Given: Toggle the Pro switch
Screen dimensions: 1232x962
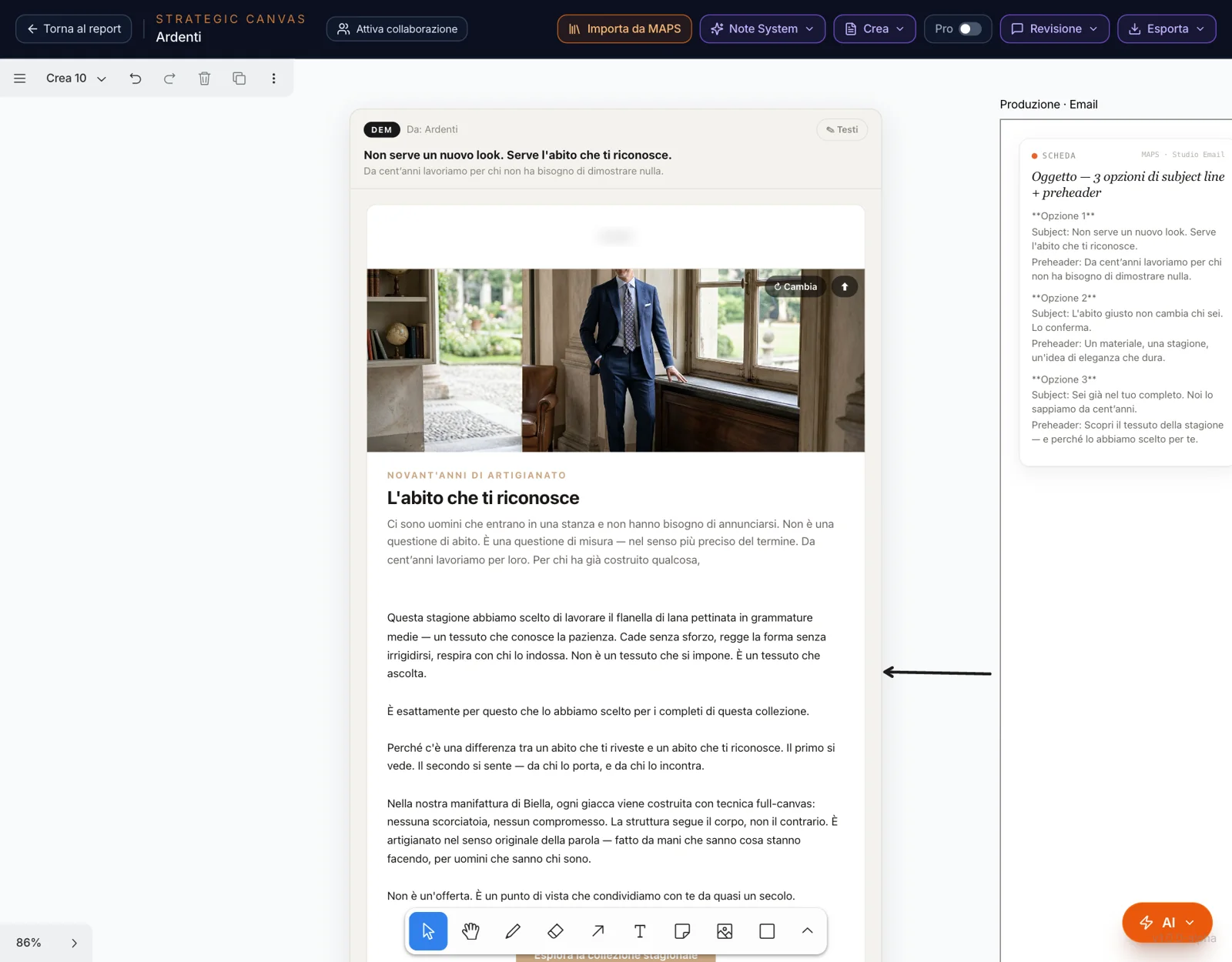Looking at the screenshot, I should (x=969, y=28).
